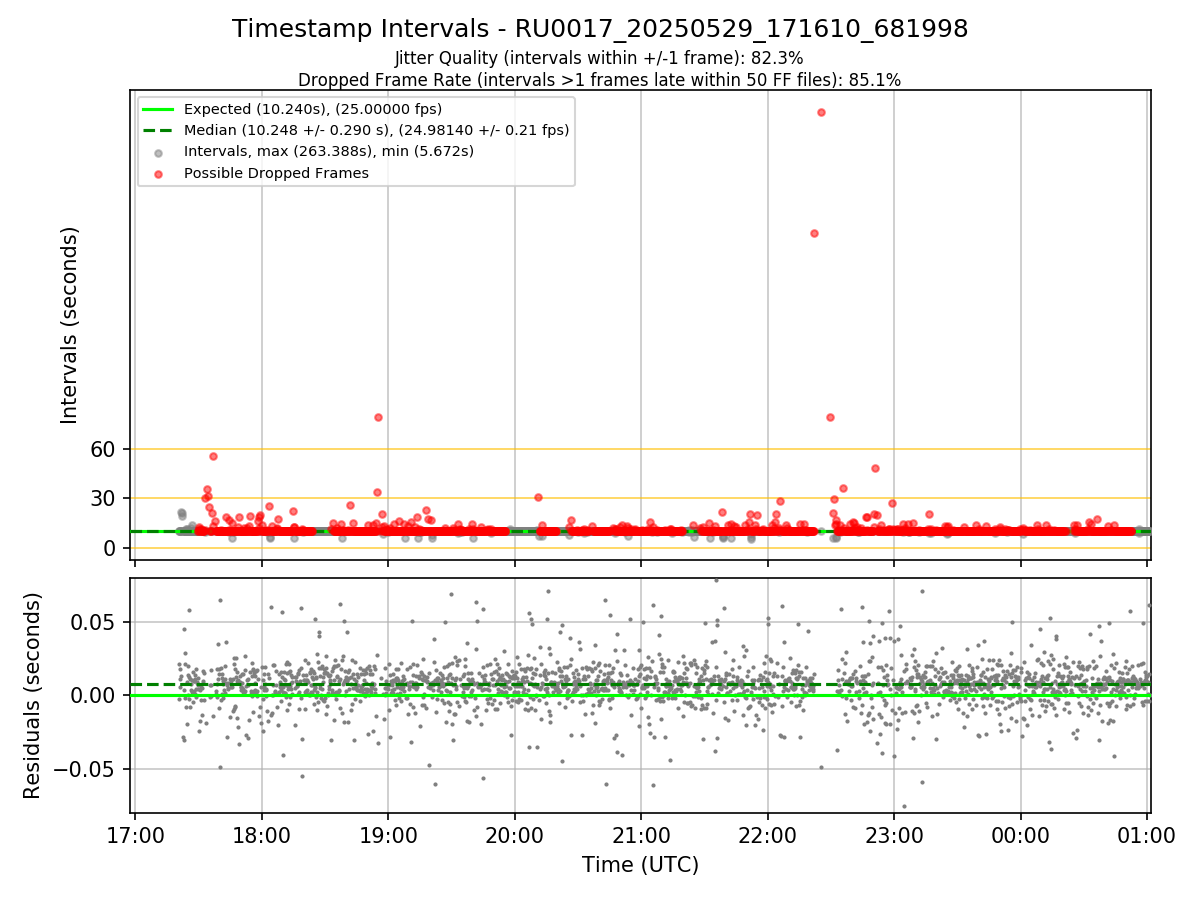Click the 18:00 time tick label

262,834
